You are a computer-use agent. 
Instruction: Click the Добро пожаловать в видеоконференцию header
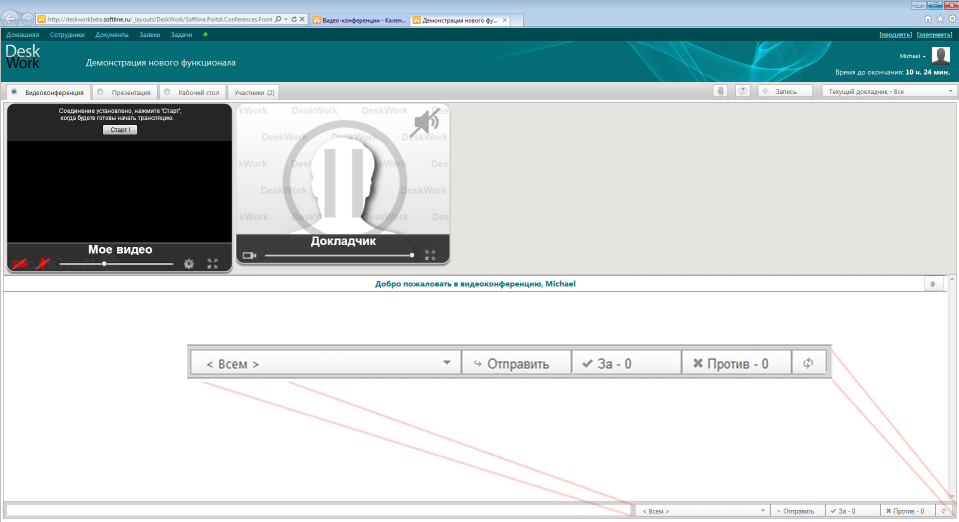475,284
